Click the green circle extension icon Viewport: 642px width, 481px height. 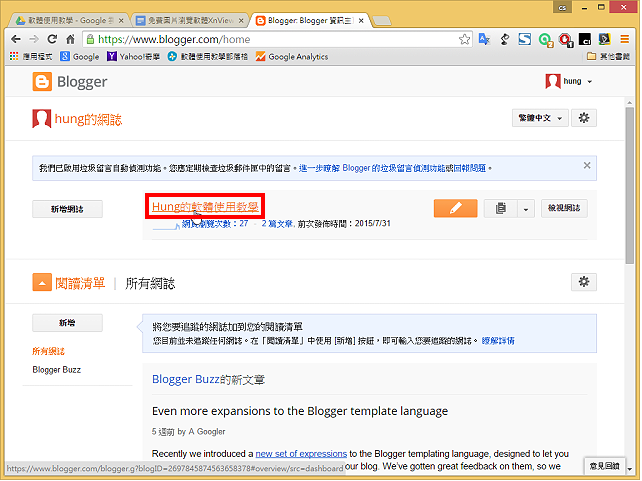545,40
